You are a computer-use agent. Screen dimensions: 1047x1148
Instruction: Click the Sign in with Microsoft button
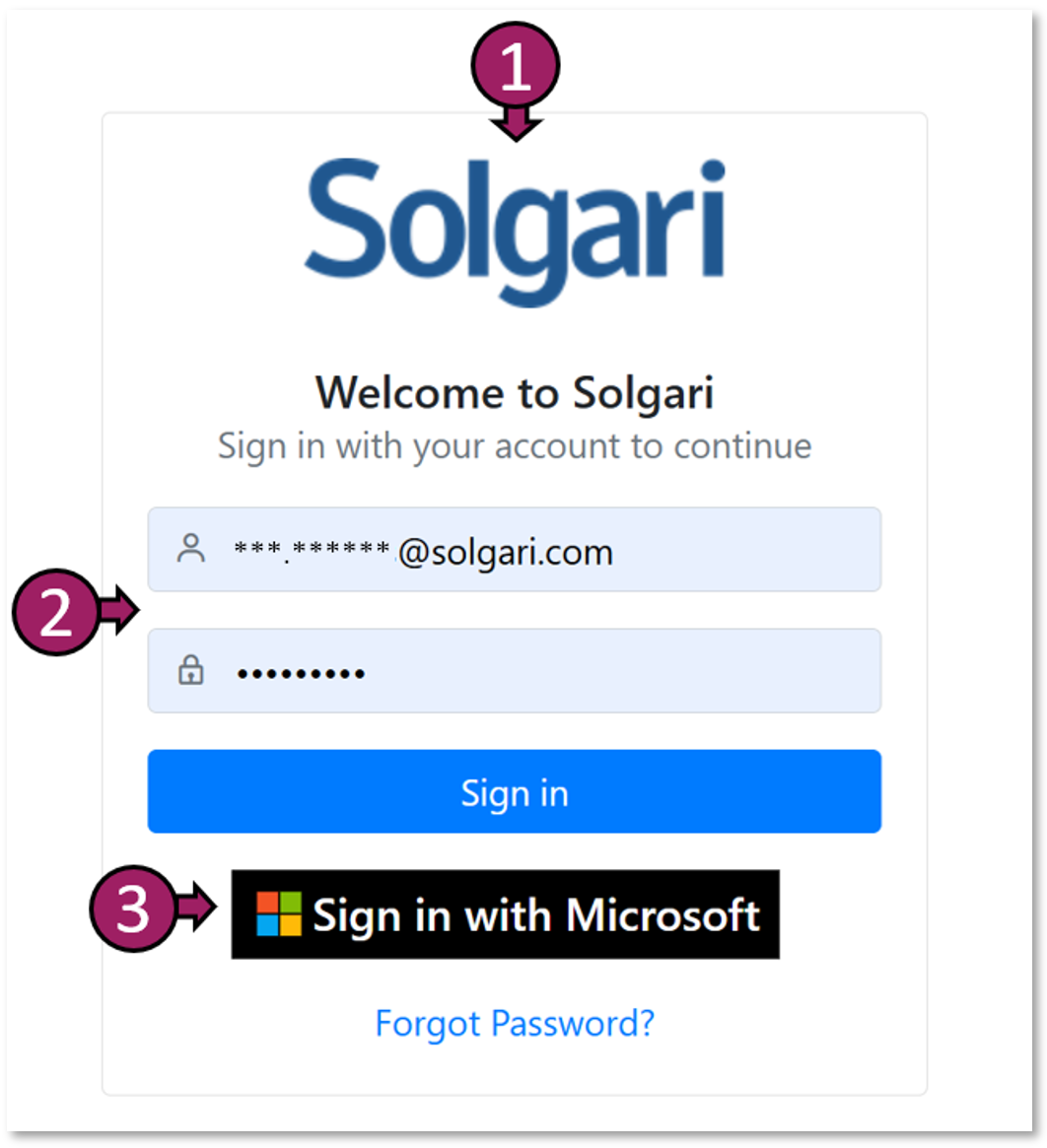tap(505, 915)
